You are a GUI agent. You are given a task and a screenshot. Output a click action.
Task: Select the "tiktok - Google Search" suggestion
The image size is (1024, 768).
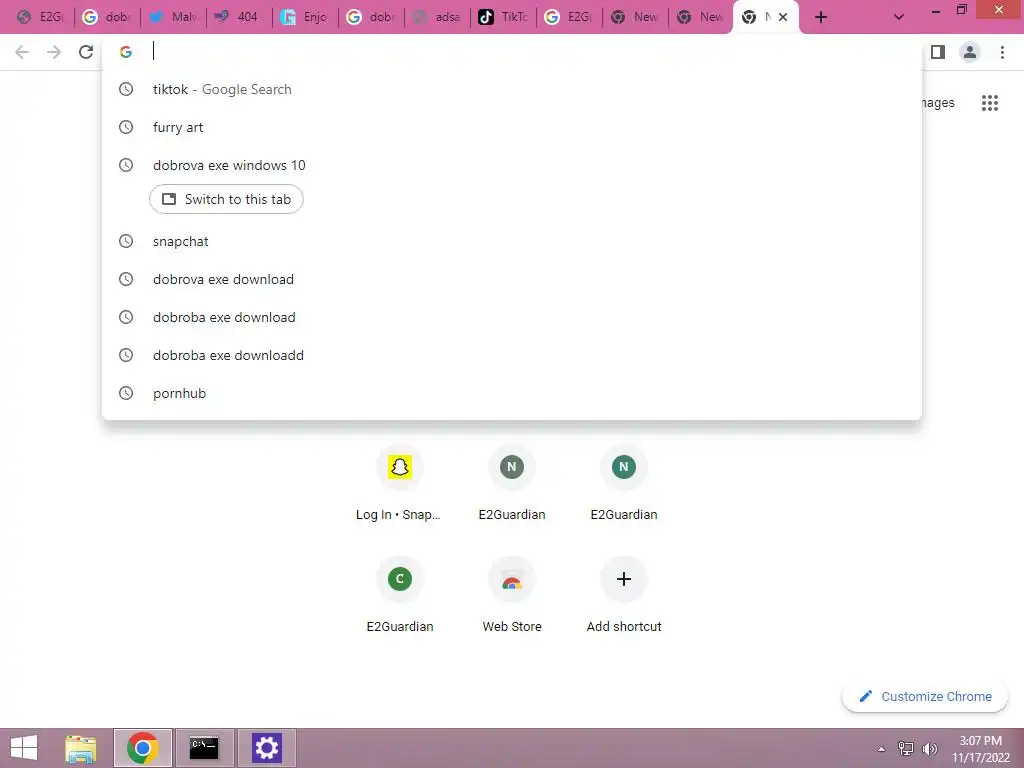[512, 89]
